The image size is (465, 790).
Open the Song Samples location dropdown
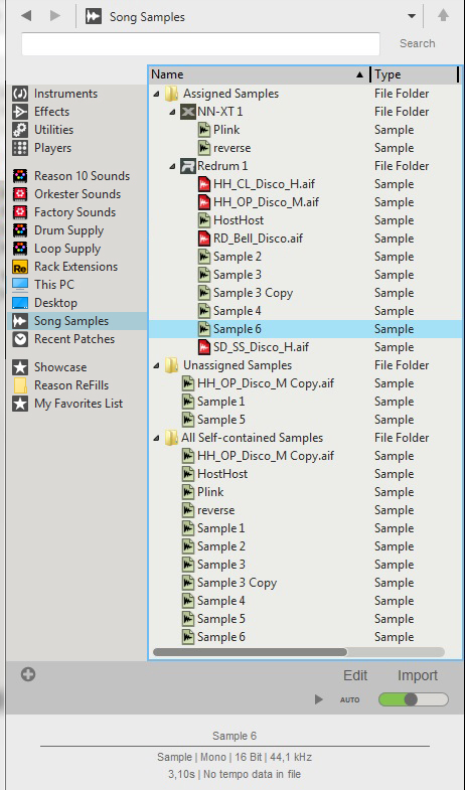pos(412,16)
